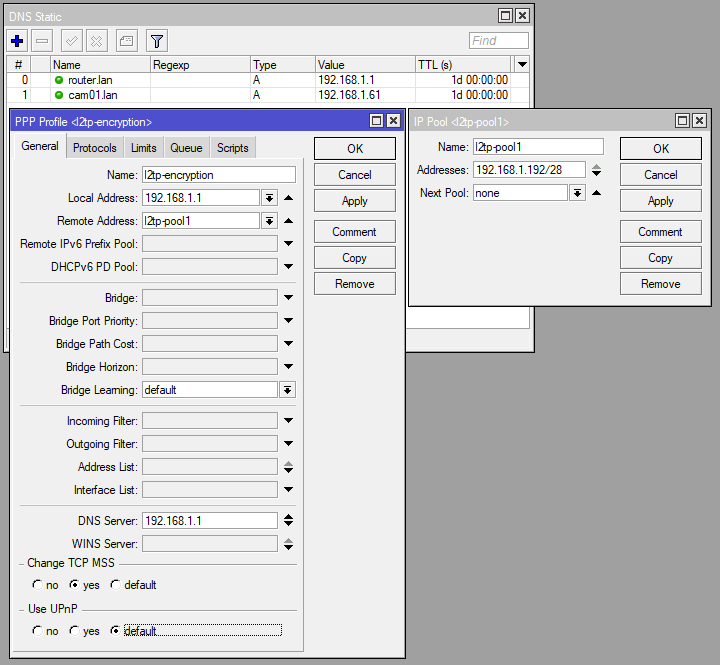This screenshot has height=665, width=720.
Task: Expand the Bridge Port Priority field
Action: (288, 321)
